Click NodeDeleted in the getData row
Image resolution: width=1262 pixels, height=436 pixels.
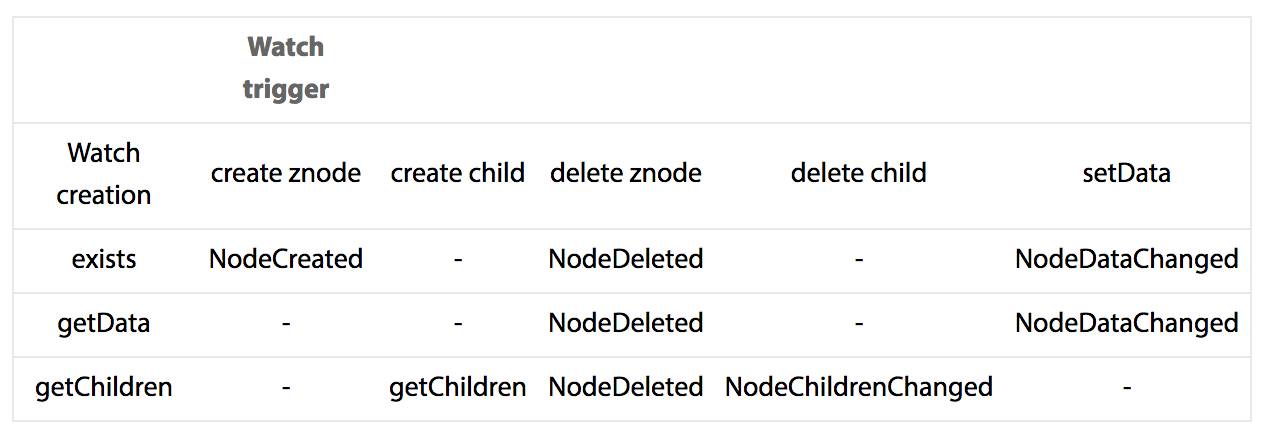coord(625,323)
